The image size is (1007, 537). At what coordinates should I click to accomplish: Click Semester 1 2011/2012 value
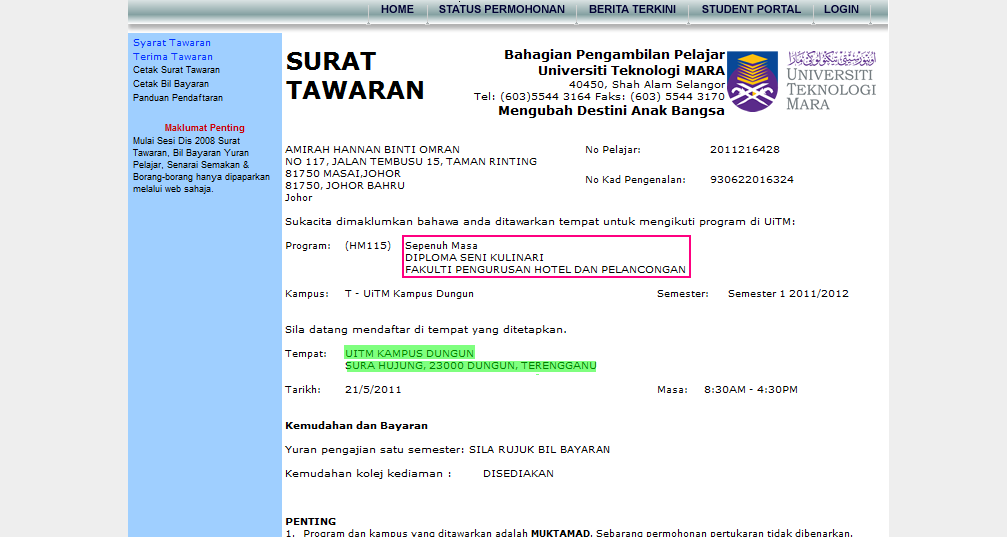(788, 294)
